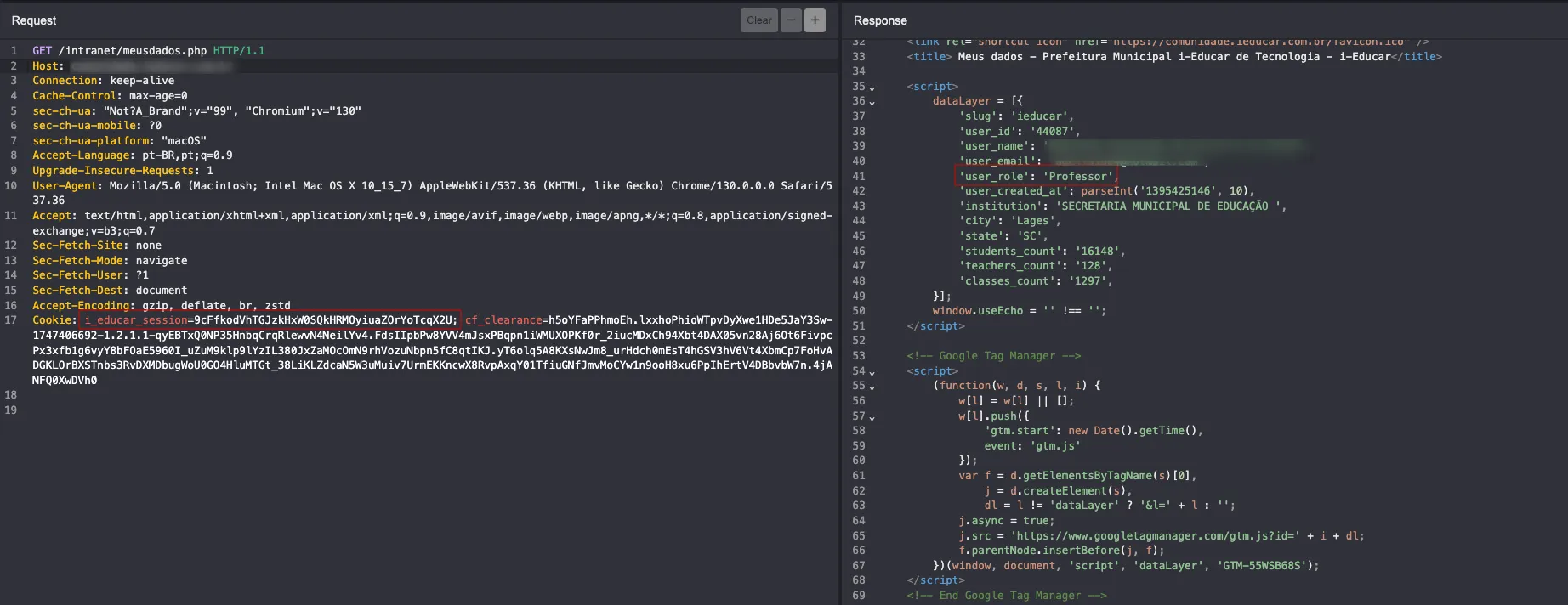Collapse the script fold at line 54
This screenshot has height=605, width=1568.
tap(872, 372)
